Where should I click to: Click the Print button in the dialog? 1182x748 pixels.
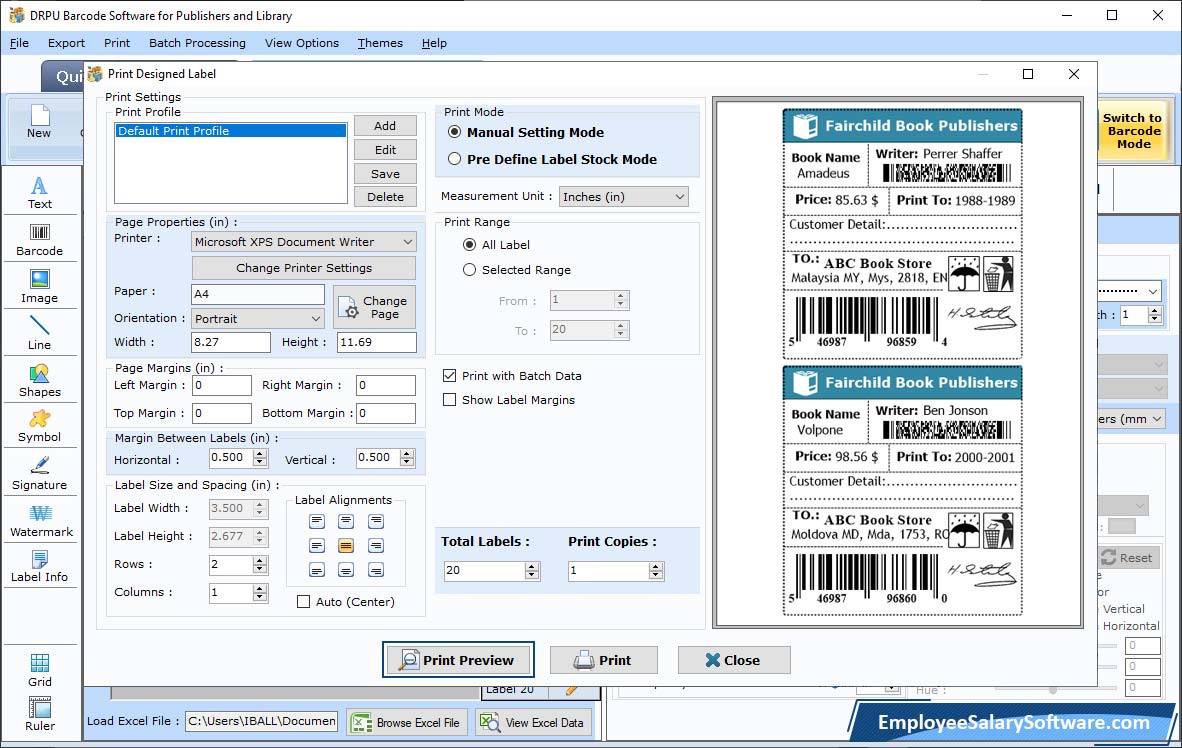pos(603,660)
